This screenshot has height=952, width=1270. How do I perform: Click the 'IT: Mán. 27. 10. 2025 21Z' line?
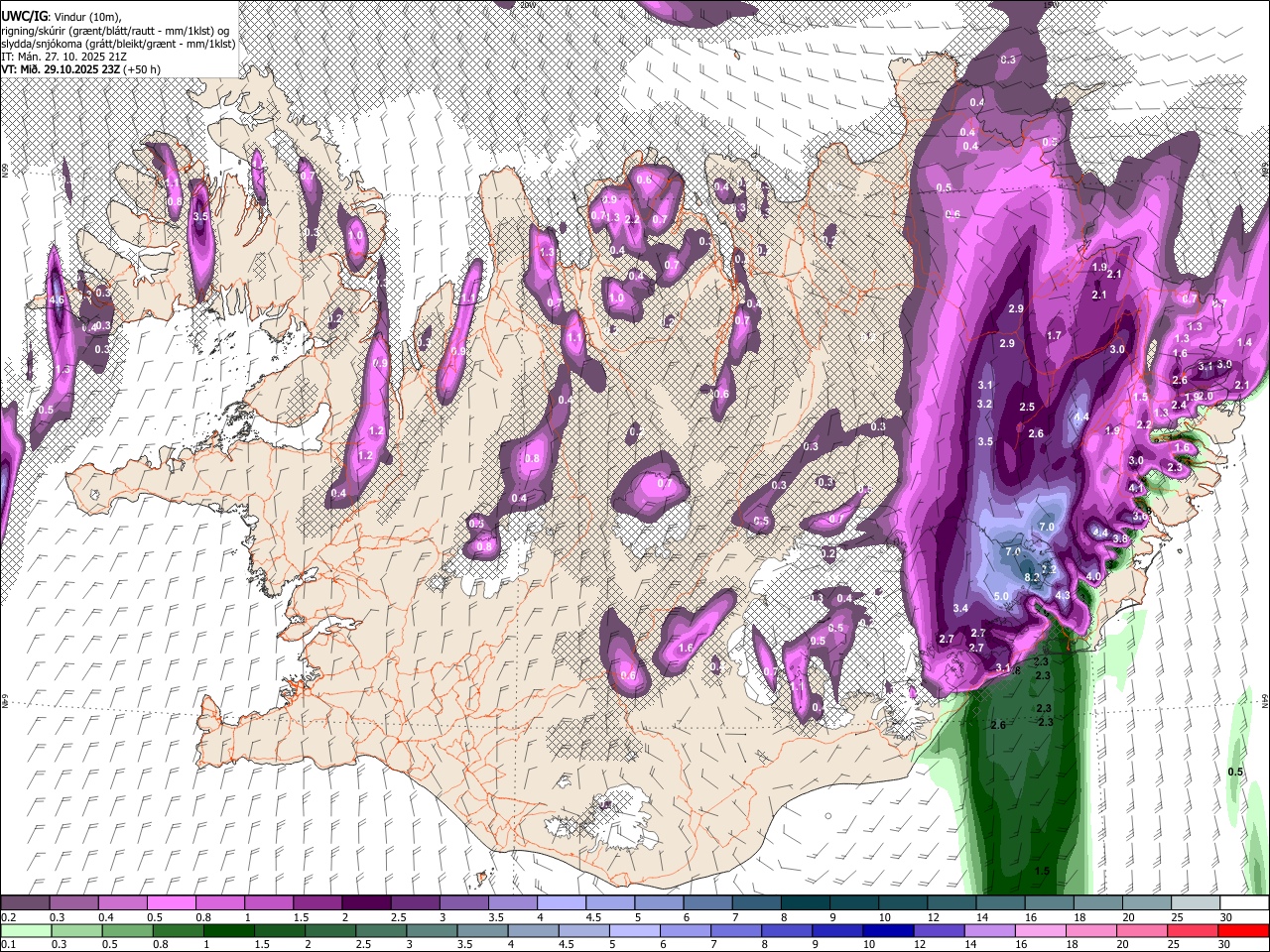(63, 57)
